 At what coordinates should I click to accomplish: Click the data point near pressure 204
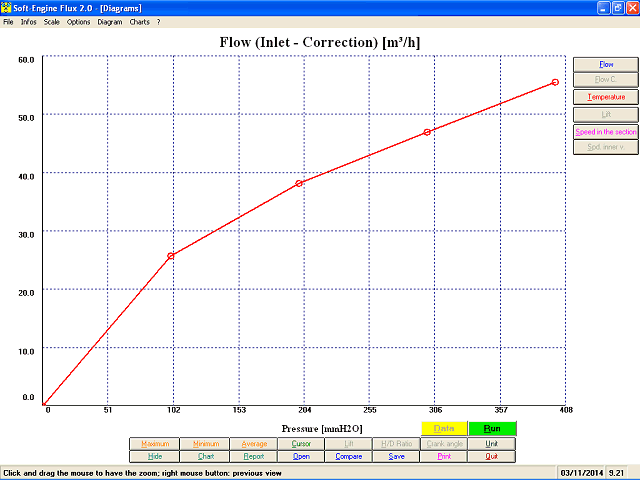pos(299,184)
